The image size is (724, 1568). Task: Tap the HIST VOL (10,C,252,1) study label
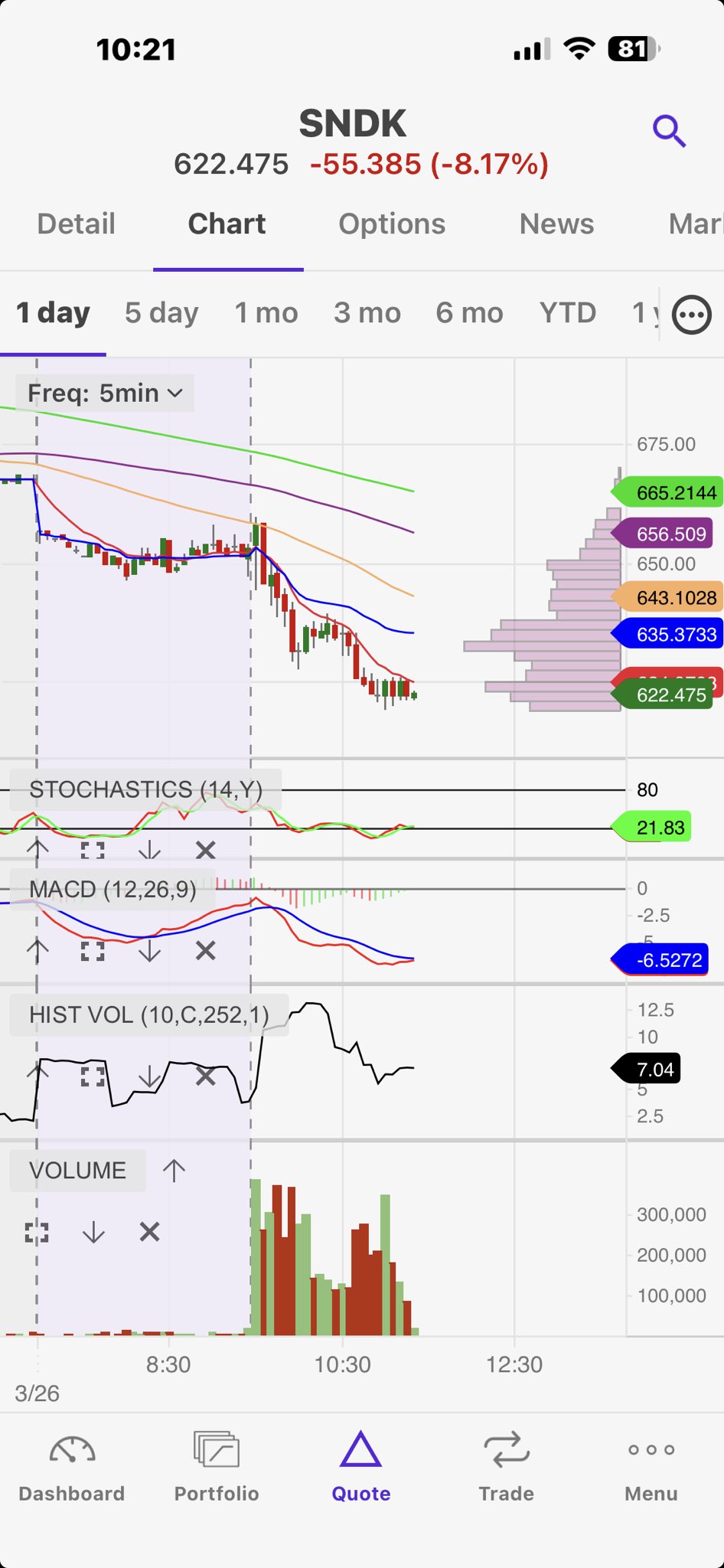point(149,1014)
